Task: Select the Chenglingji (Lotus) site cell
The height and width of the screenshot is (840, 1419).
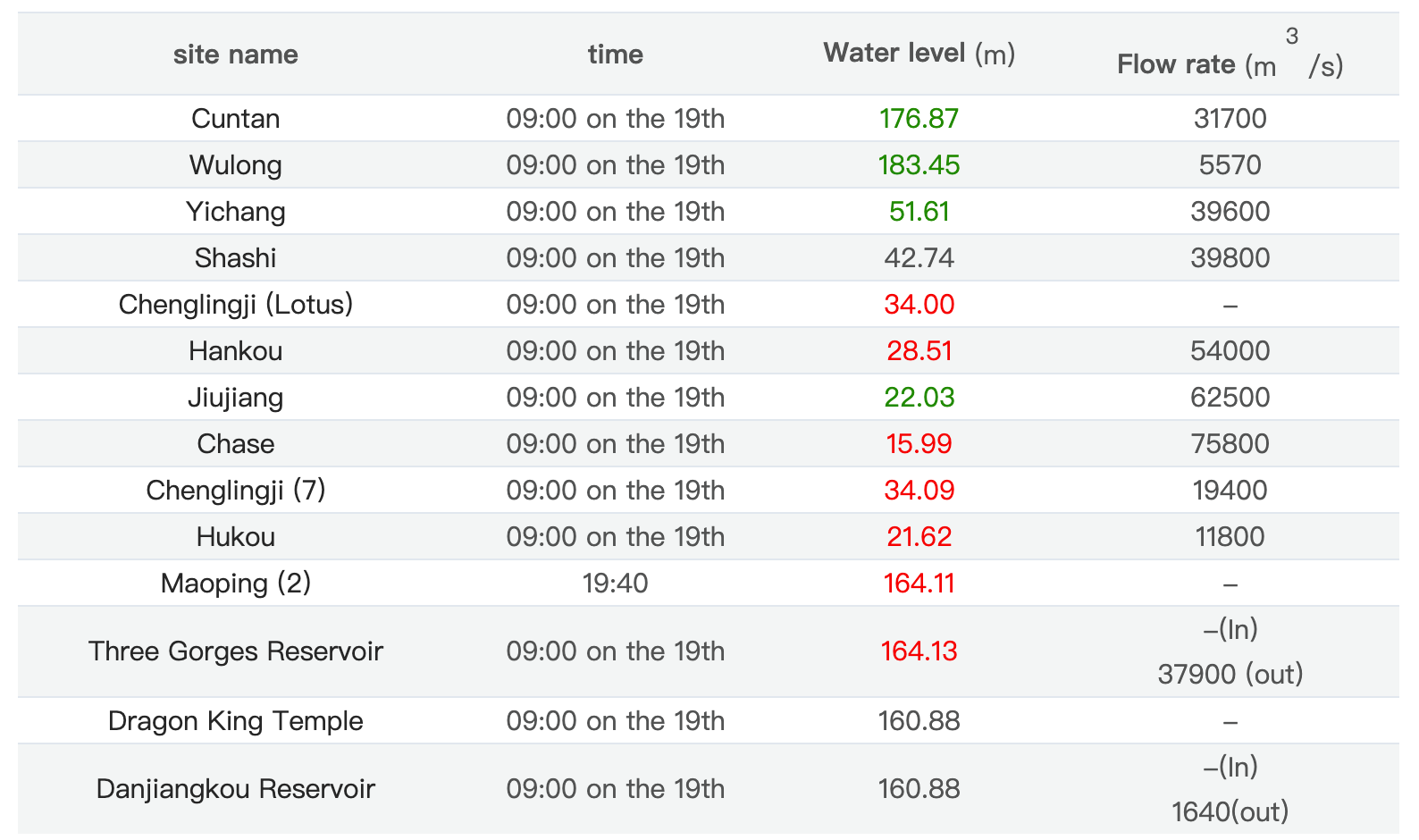Action: 236,305
